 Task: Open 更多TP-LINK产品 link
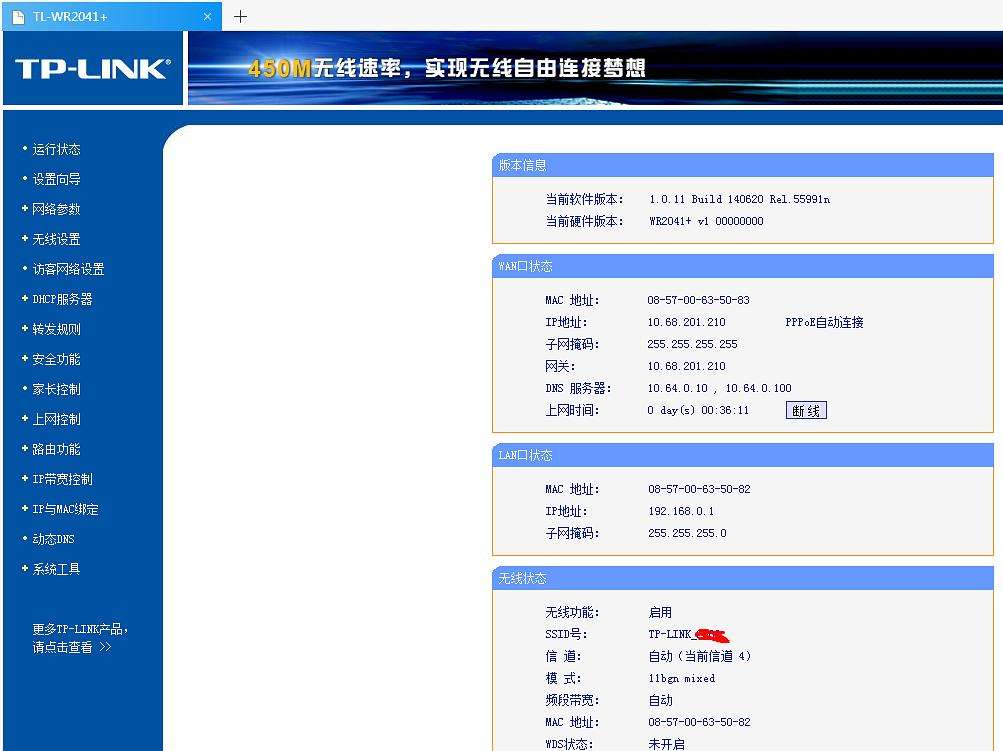[80, 638]
